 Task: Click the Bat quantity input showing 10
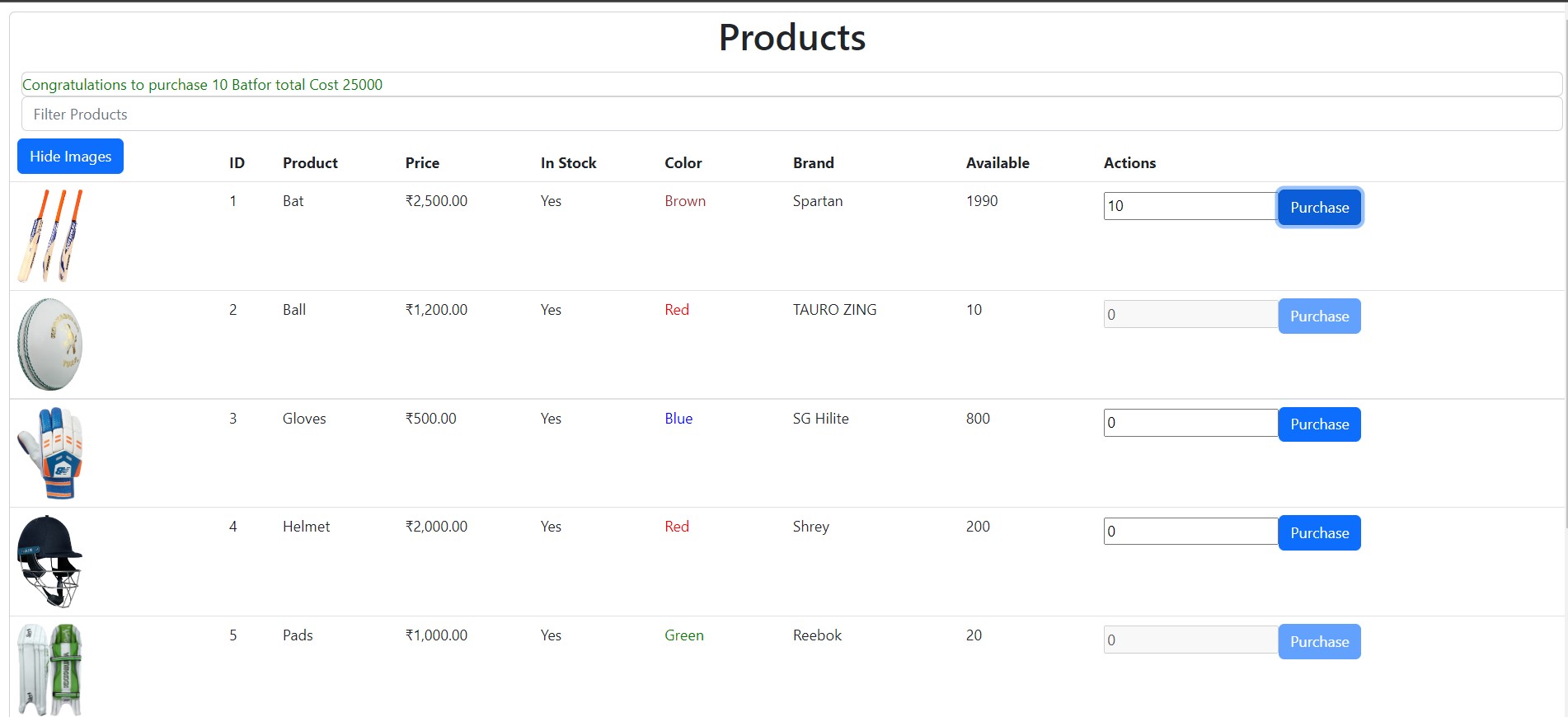1190,206
